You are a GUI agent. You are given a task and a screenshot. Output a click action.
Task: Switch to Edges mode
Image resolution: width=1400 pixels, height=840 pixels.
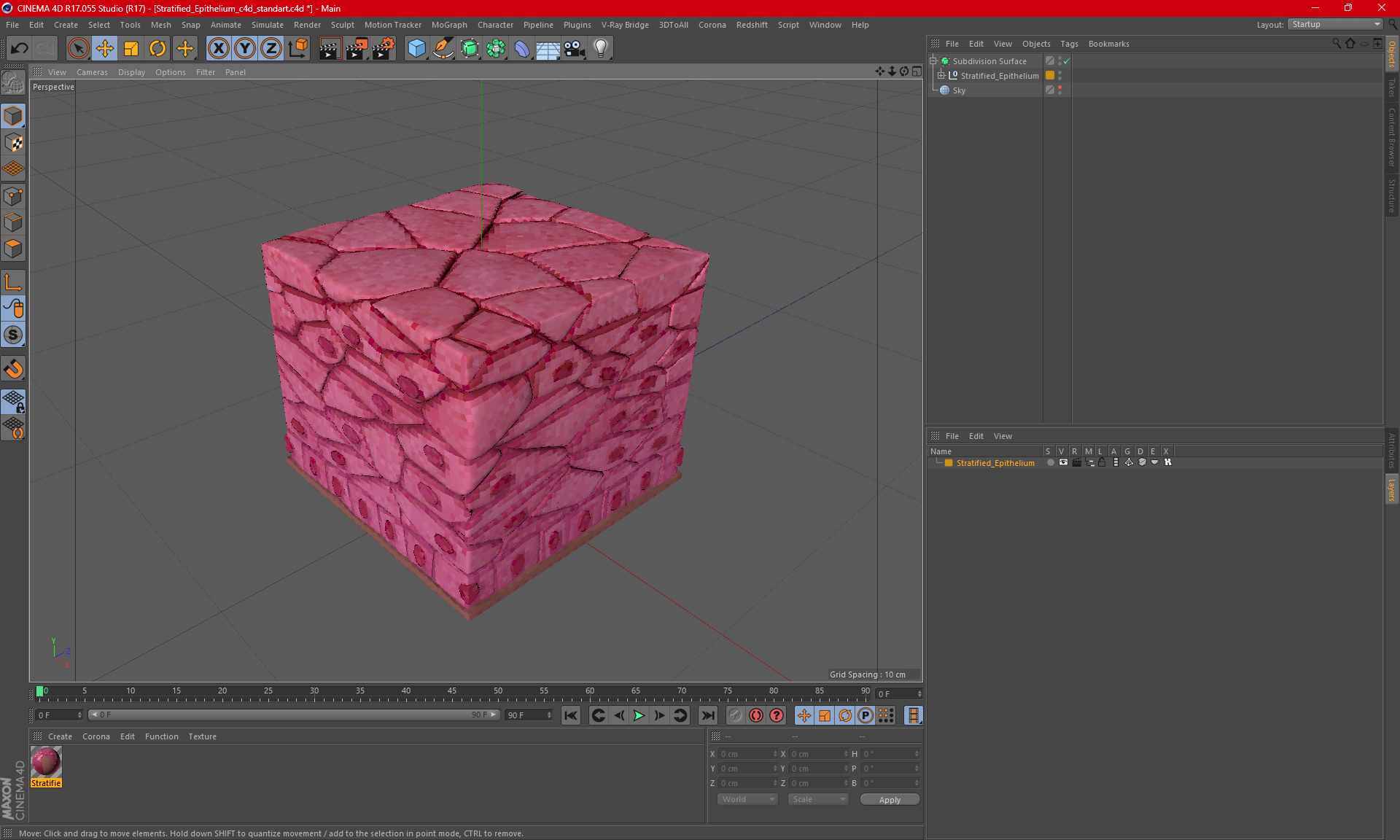13,222
